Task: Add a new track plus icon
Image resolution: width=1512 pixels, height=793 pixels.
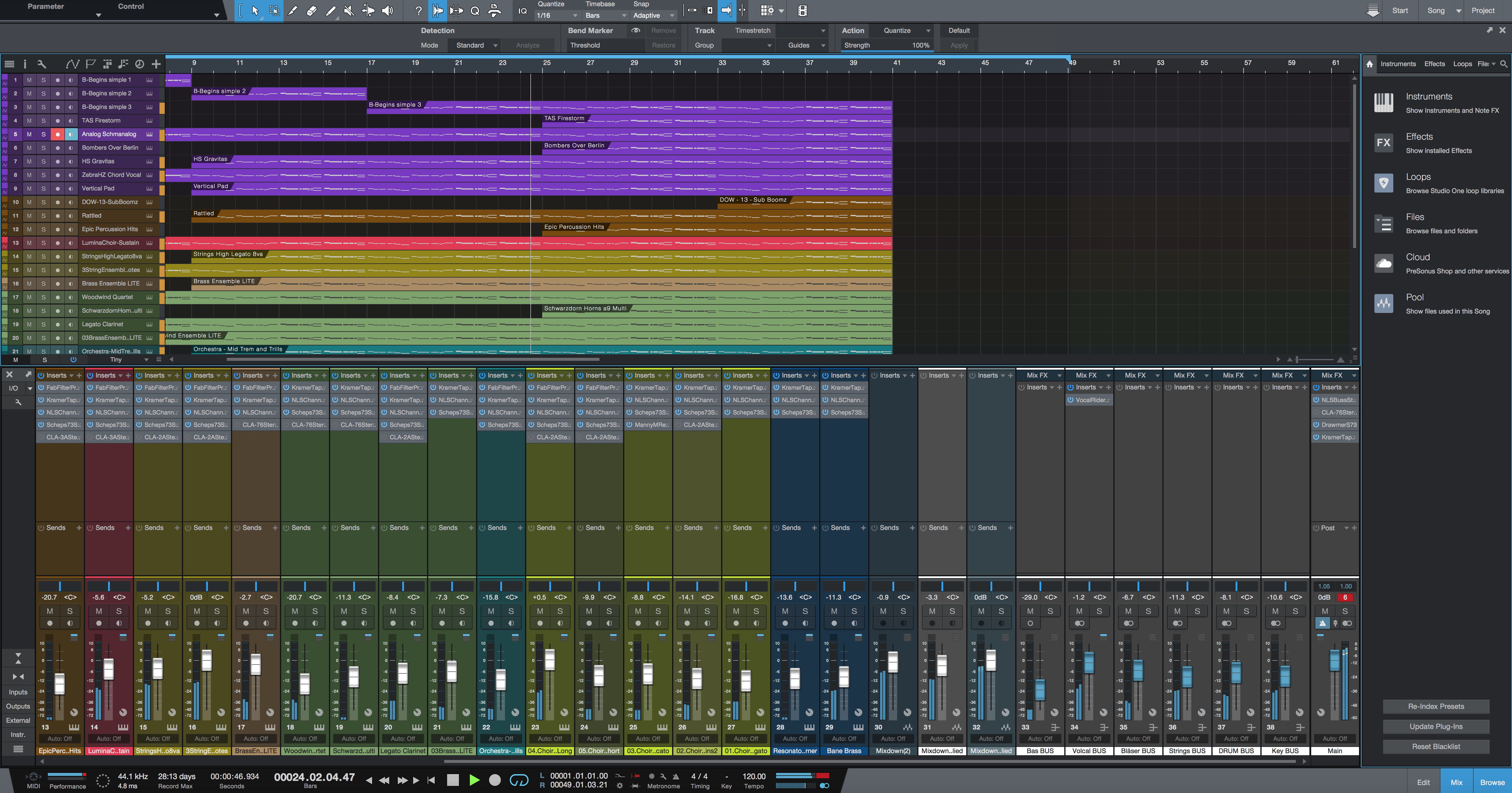Action: pyautogui.click(x=156, y=64)
